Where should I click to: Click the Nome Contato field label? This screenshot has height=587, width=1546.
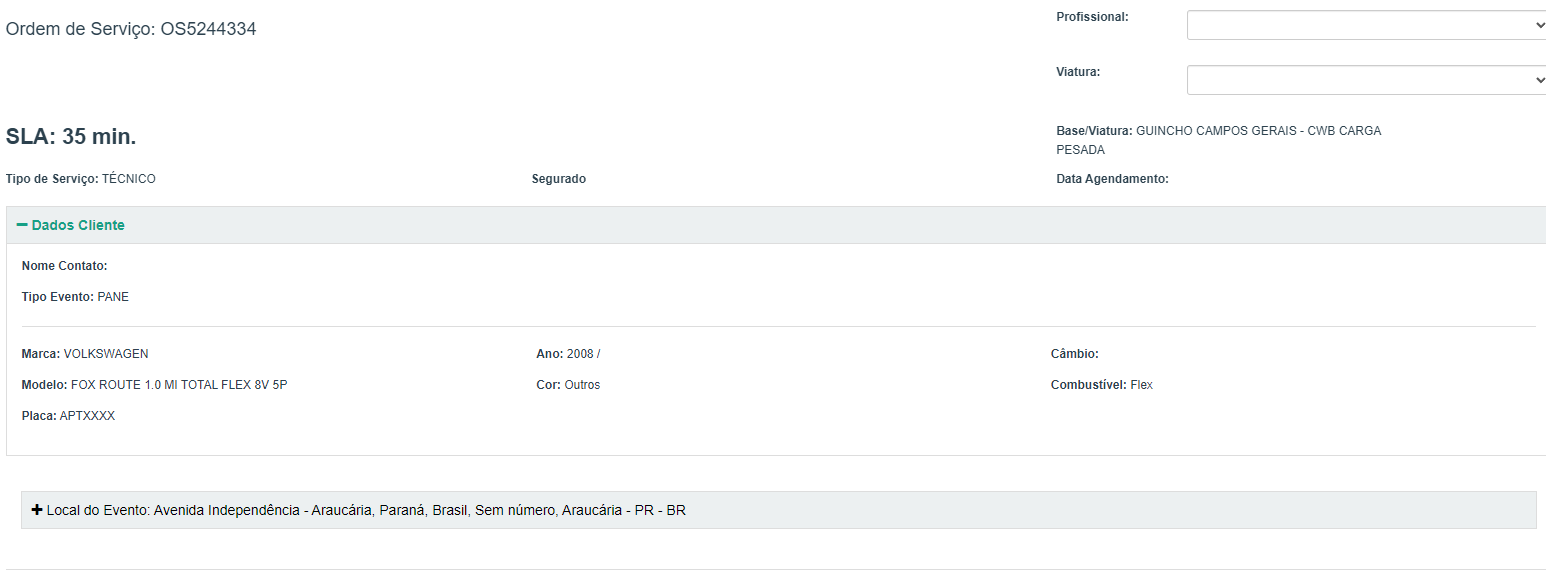(64, 266)
